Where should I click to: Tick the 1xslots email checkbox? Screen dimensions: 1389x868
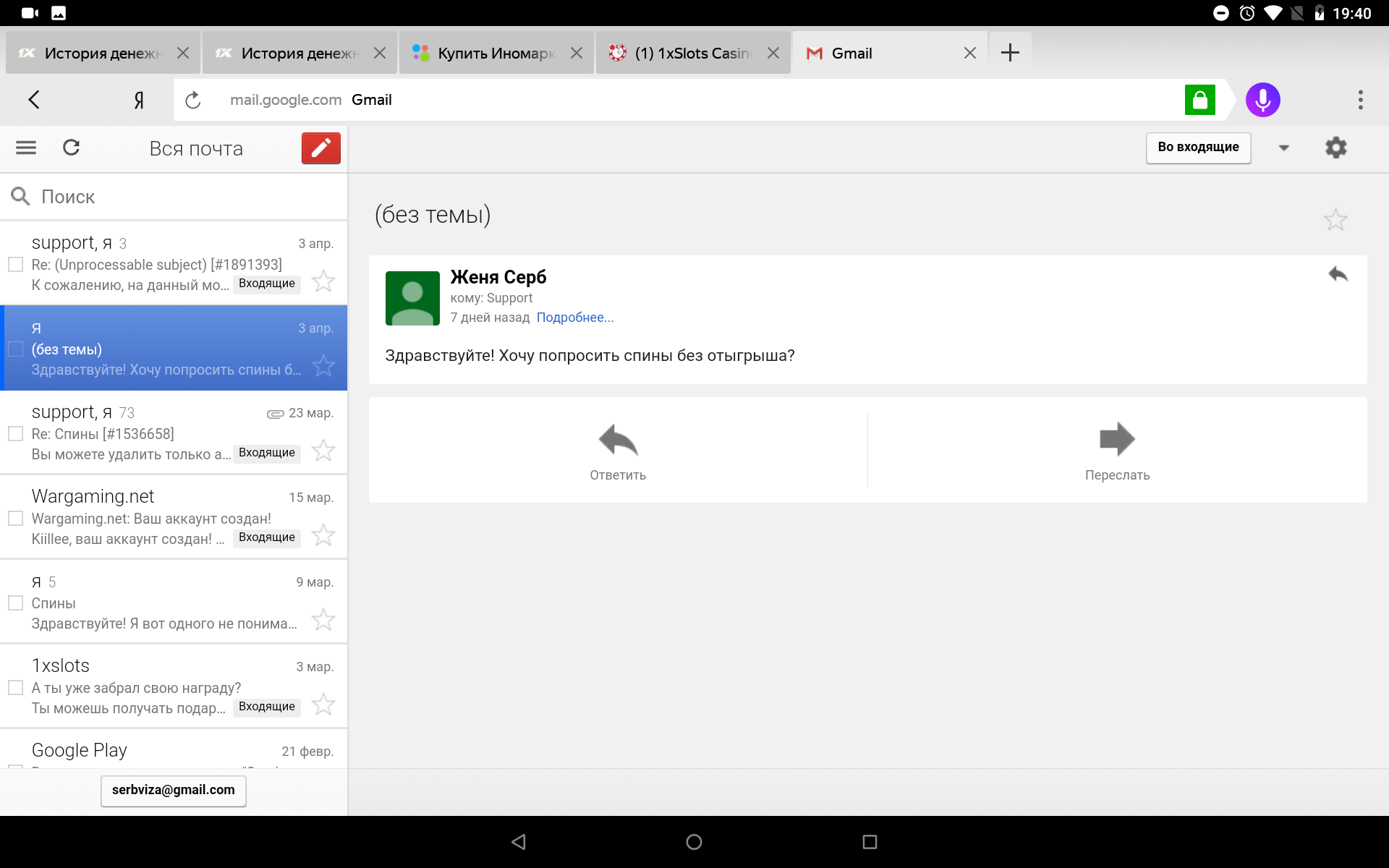[x=15, y=688]
